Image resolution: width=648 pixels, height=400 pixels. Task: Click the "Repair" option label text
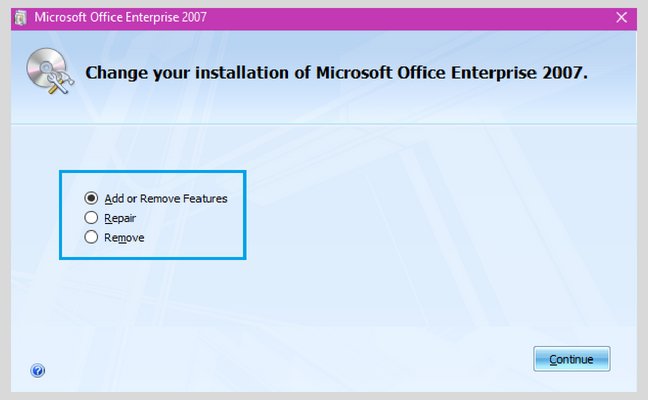(x=120, y=218)
